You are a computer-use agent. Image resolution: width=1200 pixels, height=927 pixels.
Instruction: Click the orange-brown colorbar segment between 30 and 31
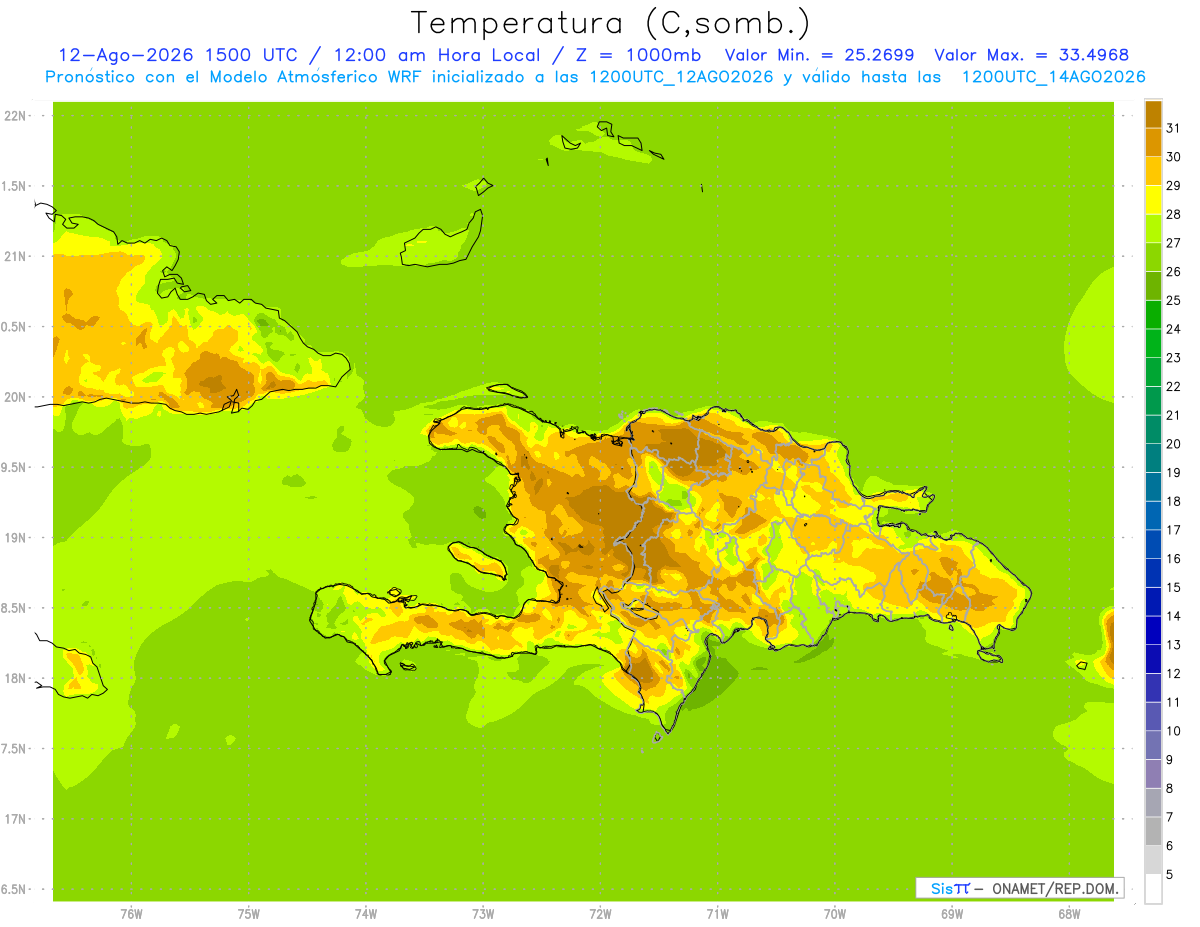point(1153,142)
